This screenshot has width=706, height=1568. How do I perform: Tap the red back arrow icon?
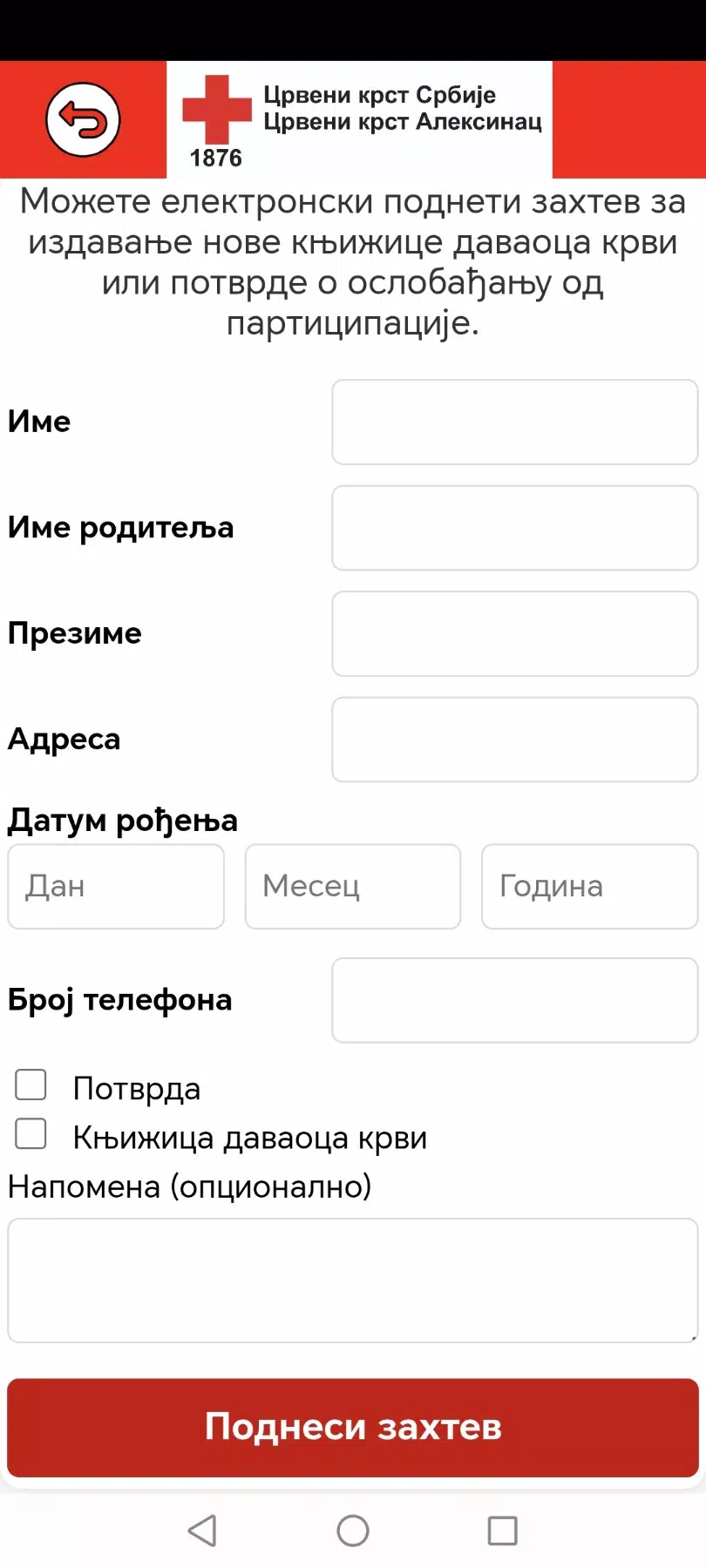(x=83, y=119)
